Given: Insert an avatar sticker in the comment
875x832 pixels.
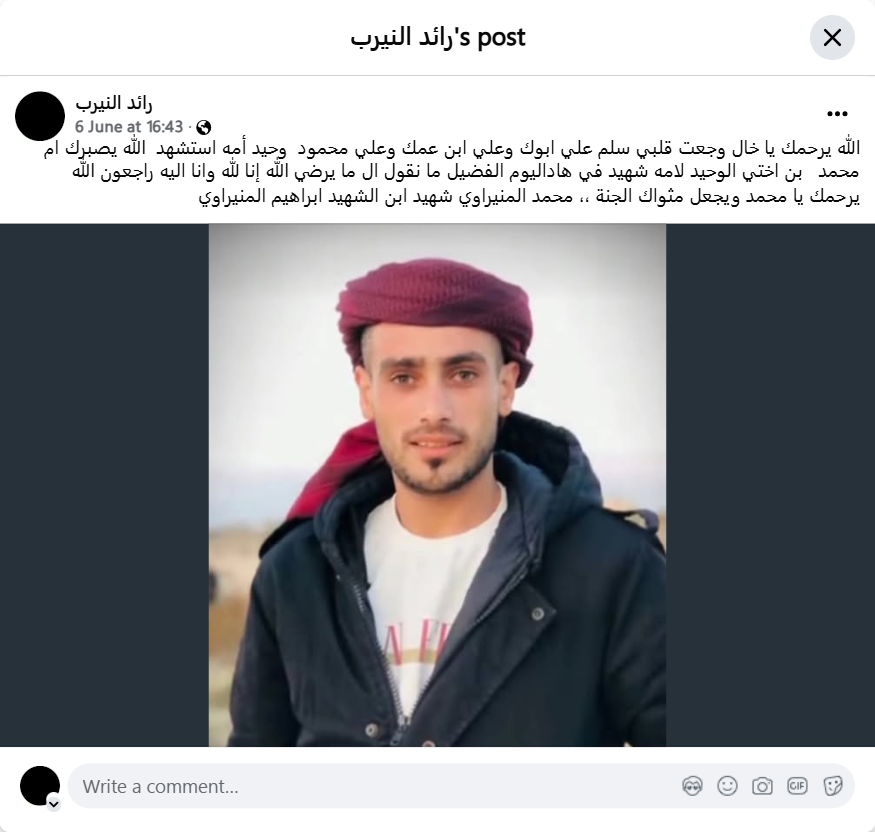Looking at the screenshot, I should point(692,786).
